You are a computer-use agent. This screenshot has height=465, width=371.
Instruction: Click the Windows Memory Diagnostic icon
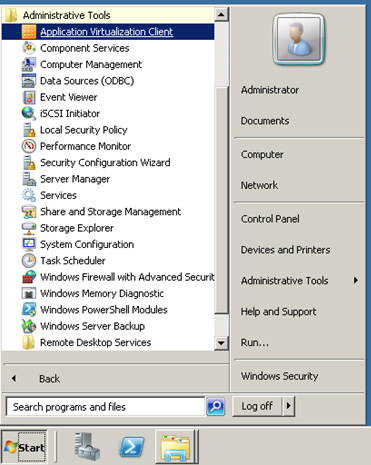click(29, 293)
